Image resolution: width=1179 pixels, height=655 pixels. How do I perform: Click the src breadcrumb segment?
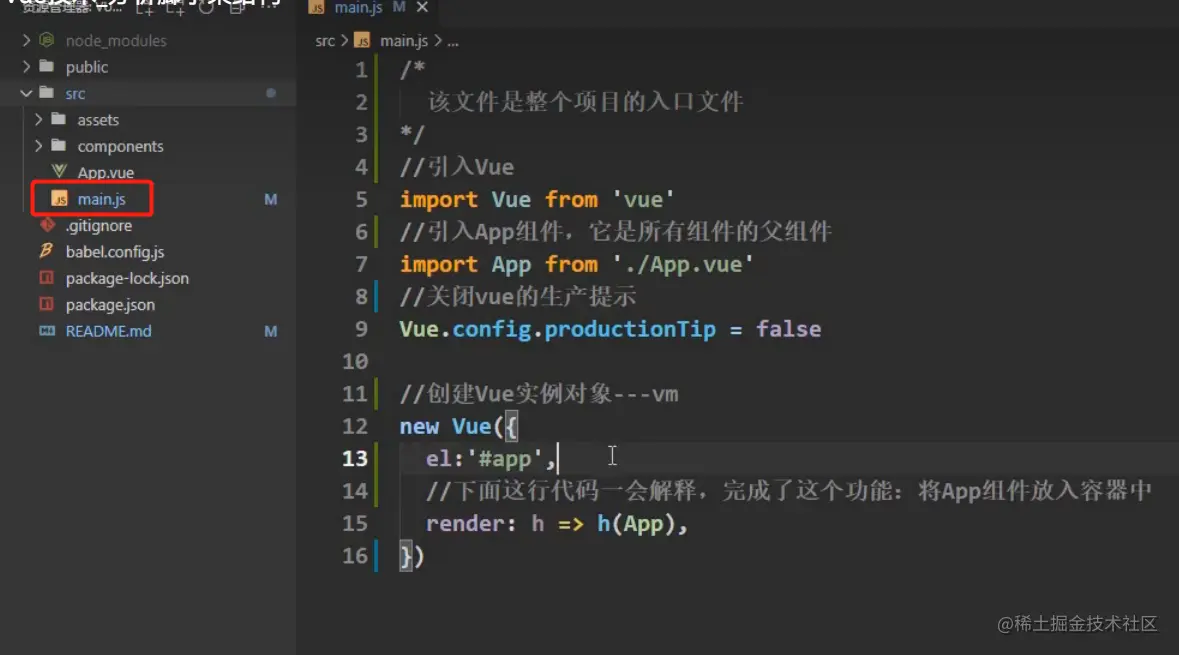pyautogui.click(x=325, y=41)
